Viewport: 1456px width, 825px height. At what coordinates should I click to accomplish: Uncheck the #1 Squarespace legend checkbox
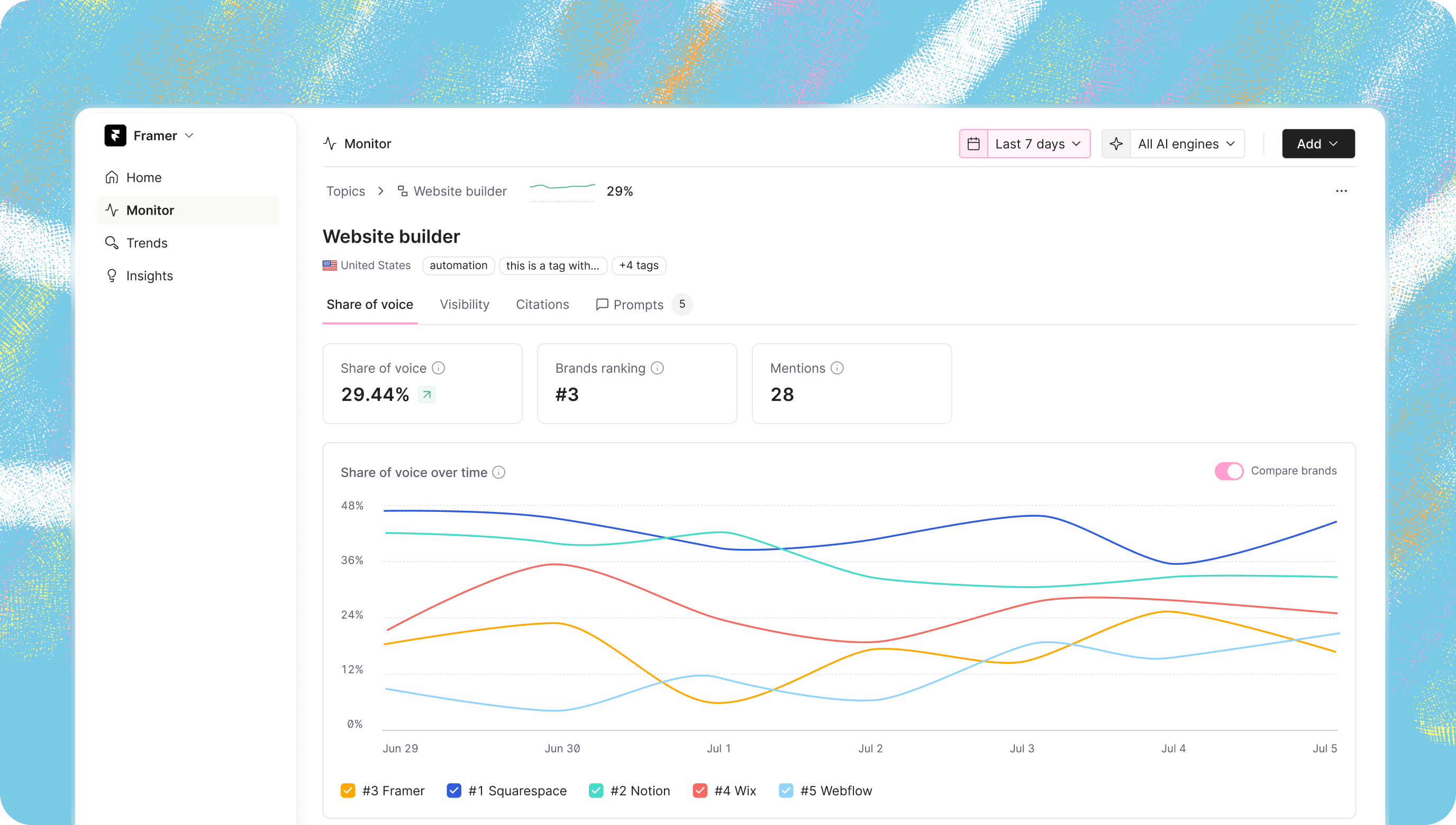[453, 791]
